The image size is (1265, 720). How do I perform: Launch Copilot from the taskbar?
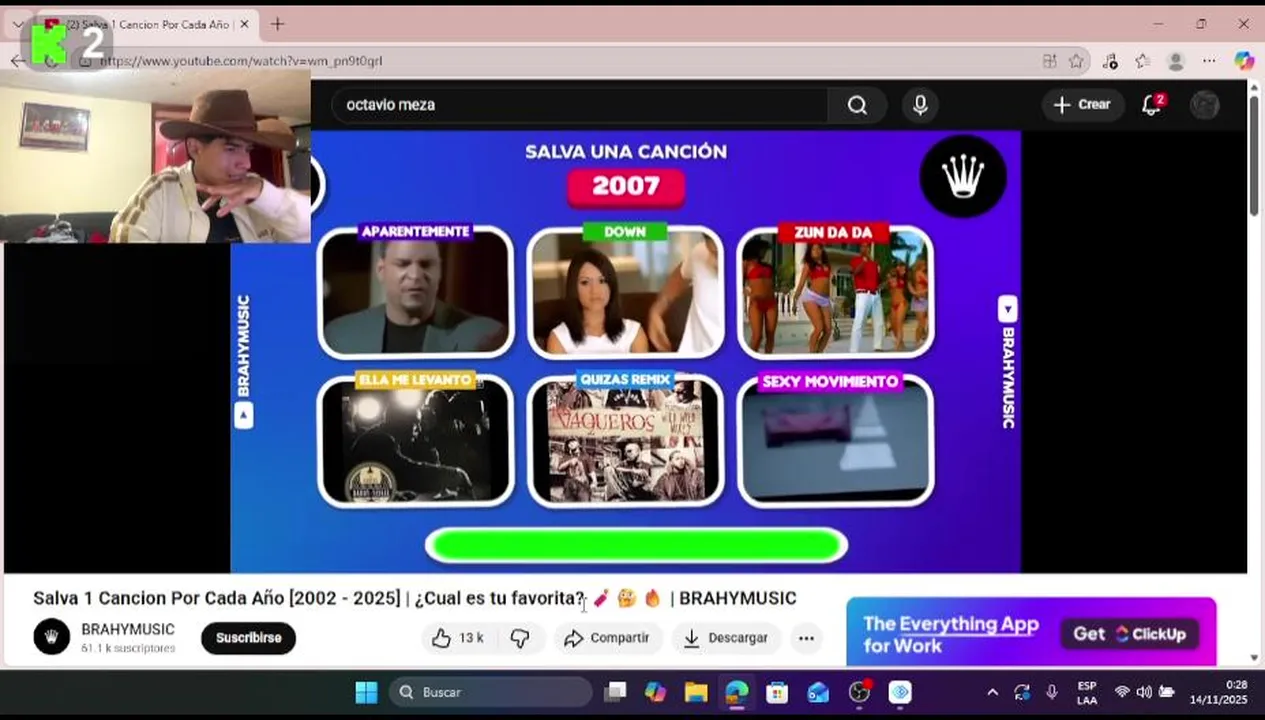(x=655, y=692)
